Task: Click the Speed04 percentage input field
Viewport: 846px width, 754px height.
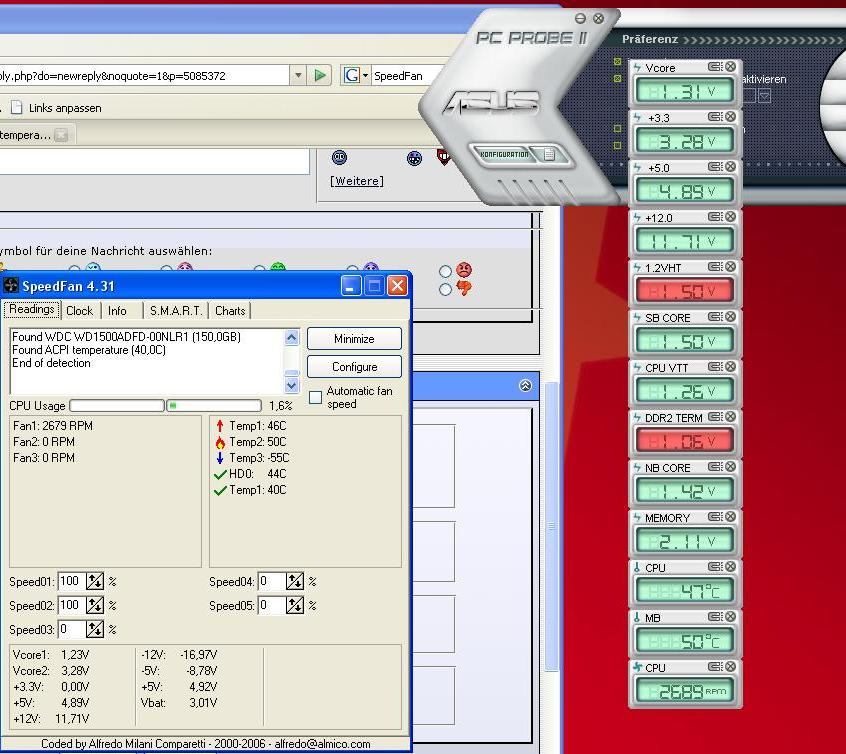Action: tap(272, 581)
